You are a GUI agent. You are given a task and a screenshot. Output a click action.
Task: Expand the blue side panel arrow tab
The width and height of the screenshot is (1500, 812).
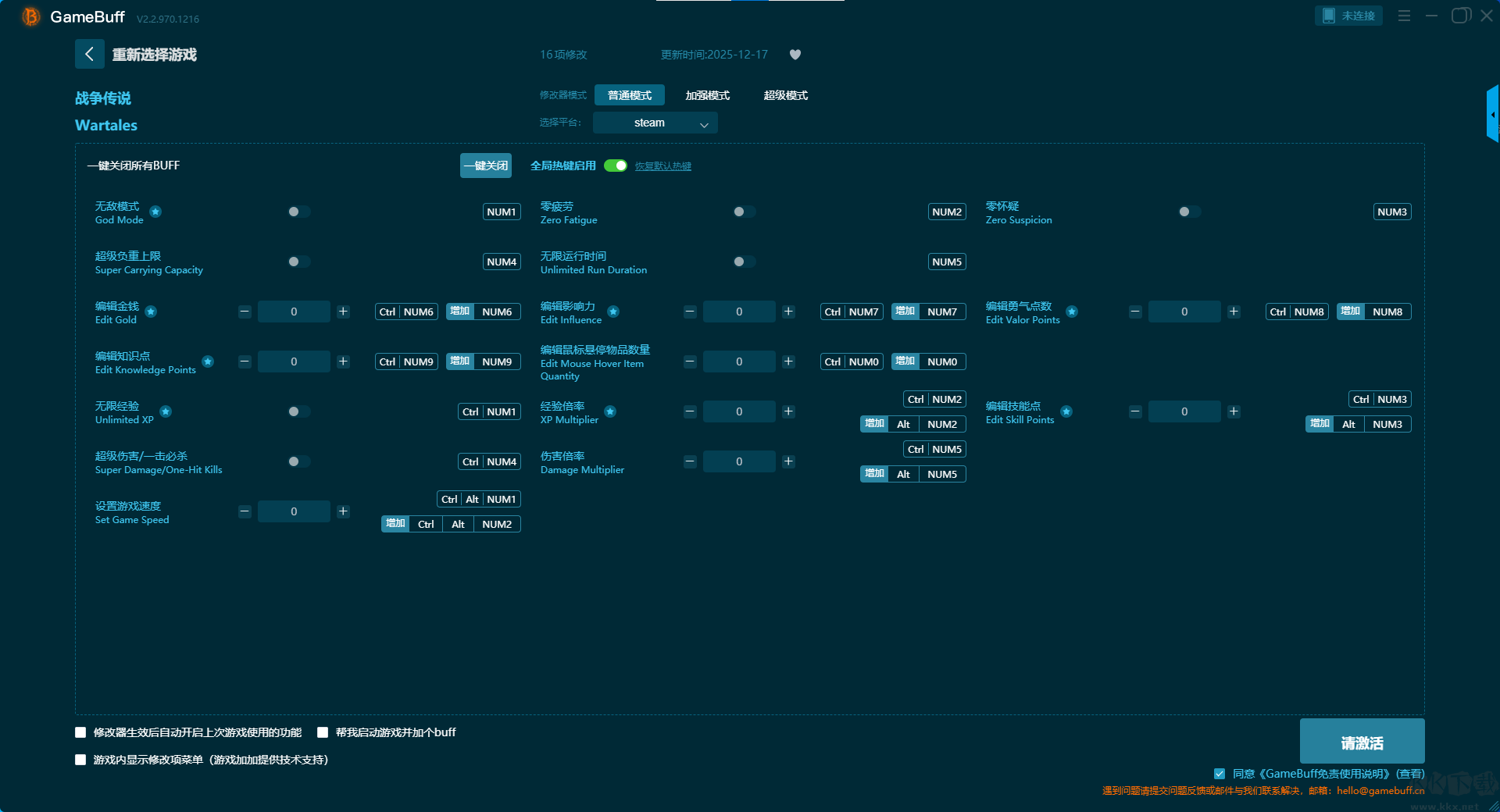[x=1493, y=114]
